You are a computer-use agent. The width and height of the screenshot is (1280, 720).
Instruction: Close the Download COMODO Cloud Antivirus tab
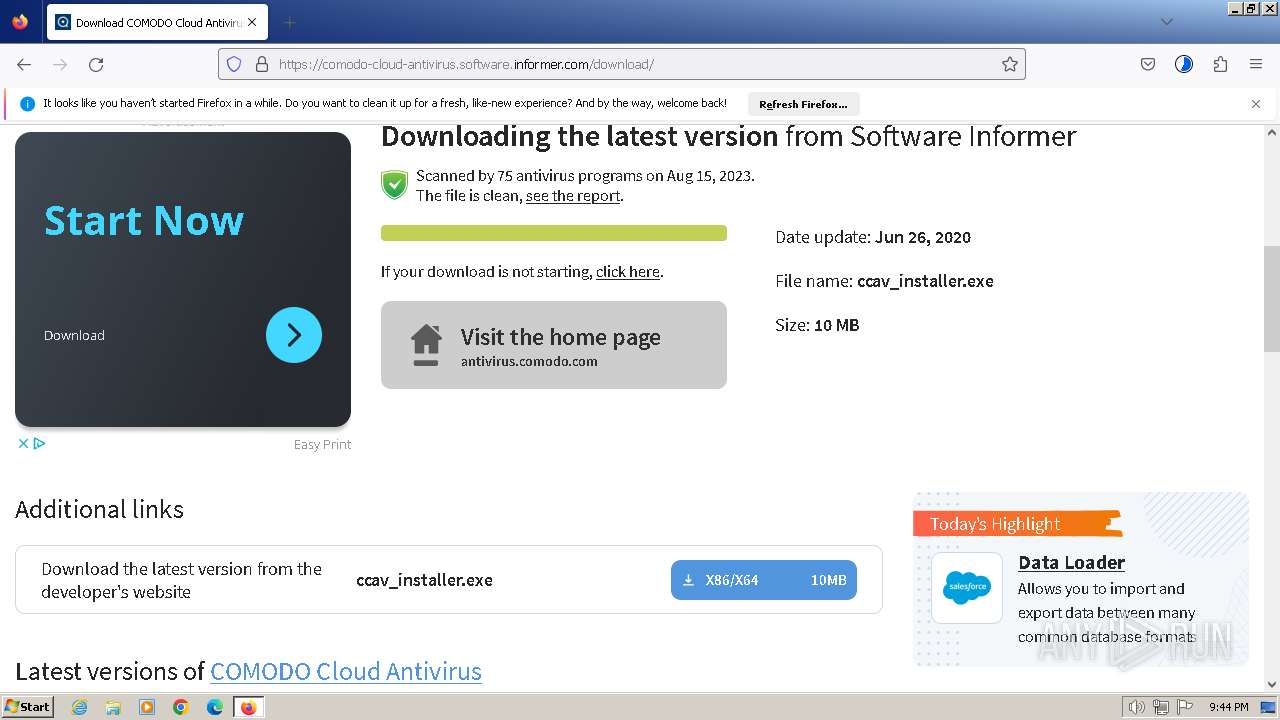tap(252, 22)
